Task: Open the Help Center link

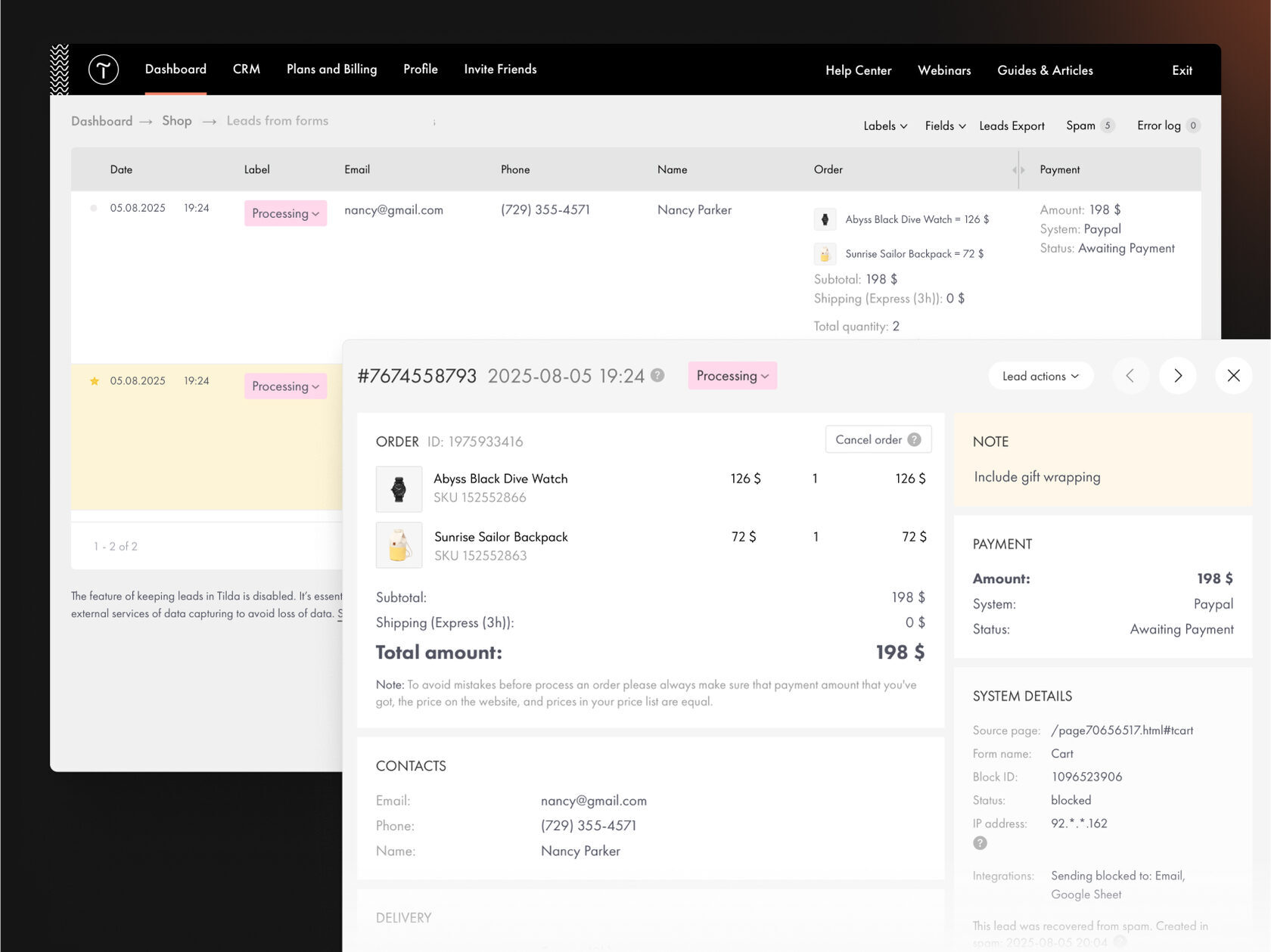Action: coord(858,70)
